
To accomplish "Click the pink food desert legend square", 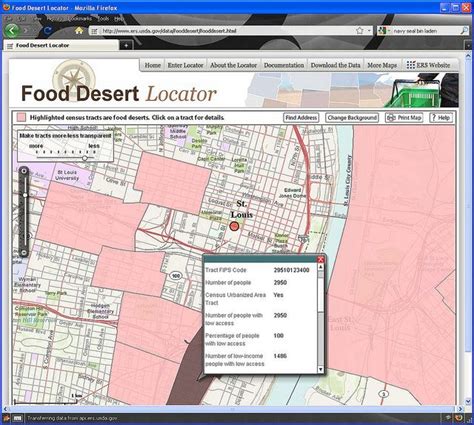I will point(21,117).
